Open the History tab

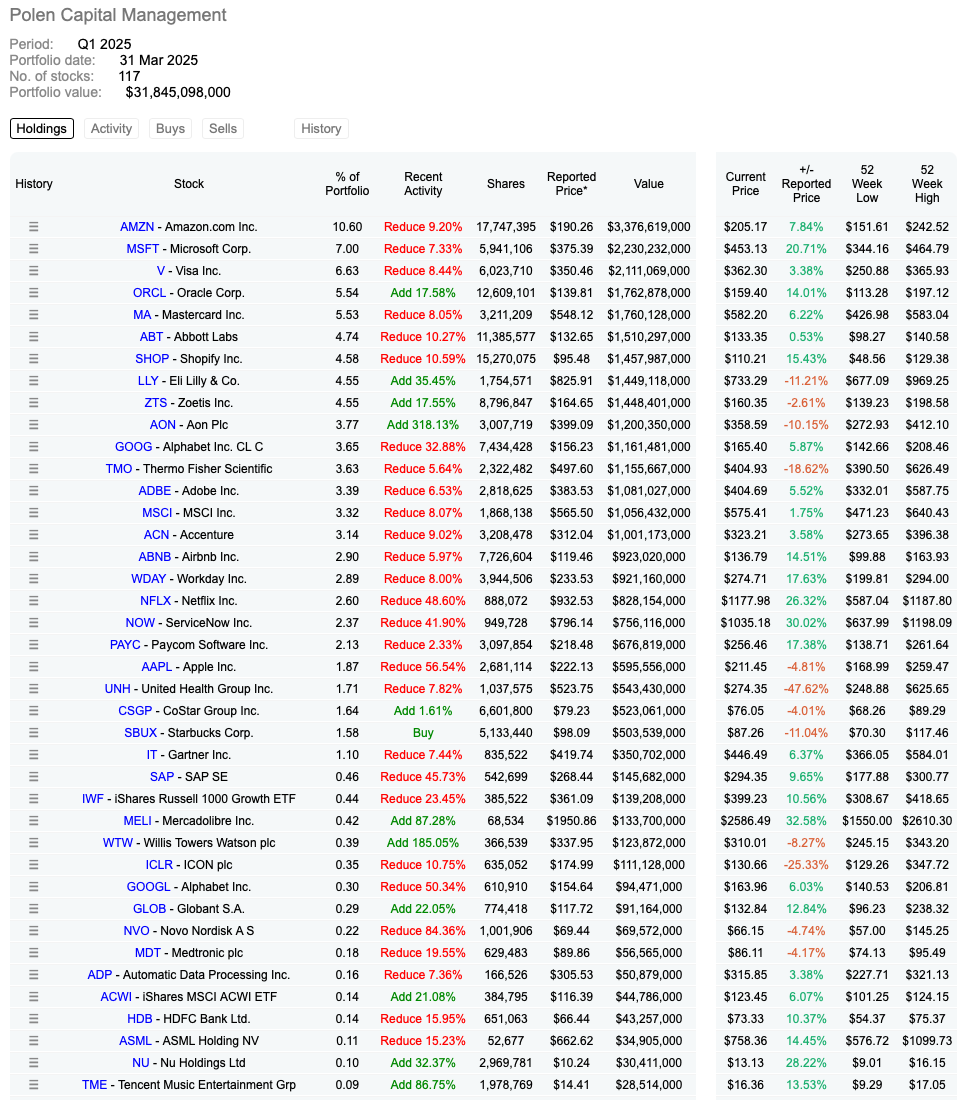[x=321, y=128]
